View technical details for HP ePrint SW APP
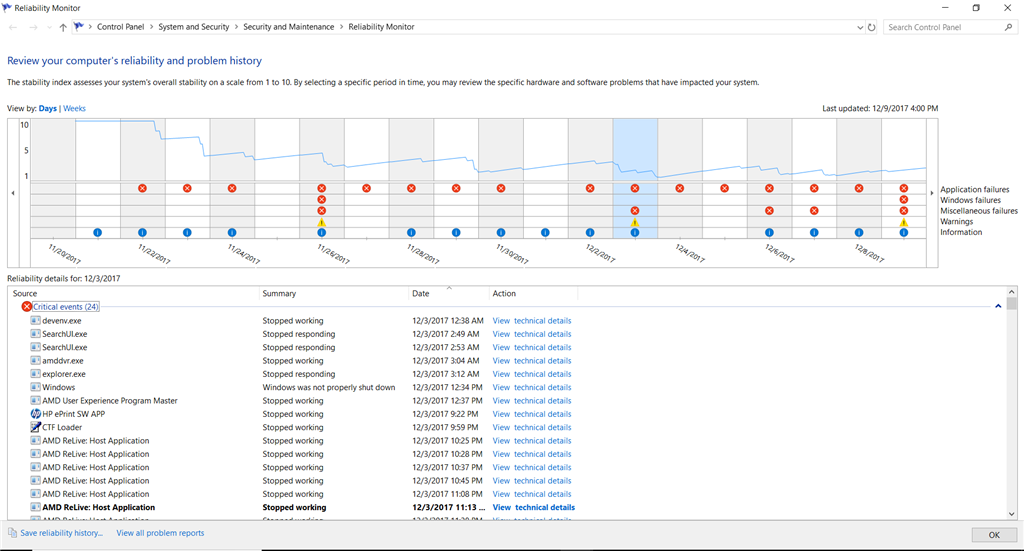 (x=532, y=414)
